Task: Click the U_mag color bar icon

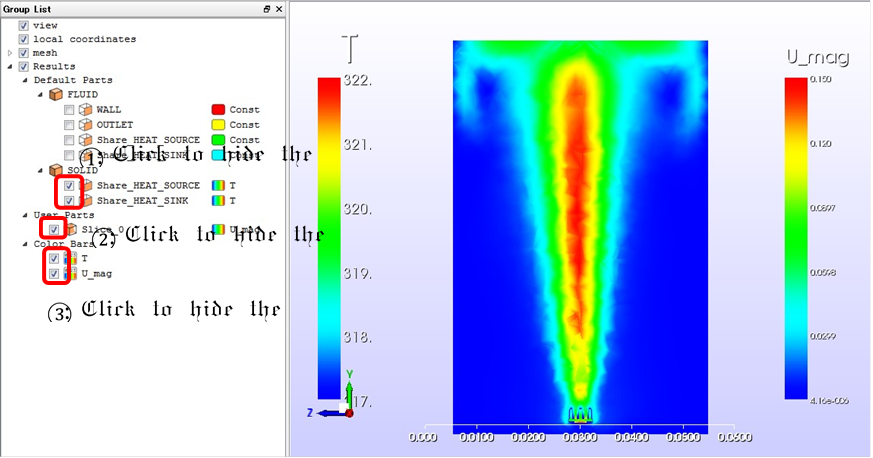Action: (70, 273)
